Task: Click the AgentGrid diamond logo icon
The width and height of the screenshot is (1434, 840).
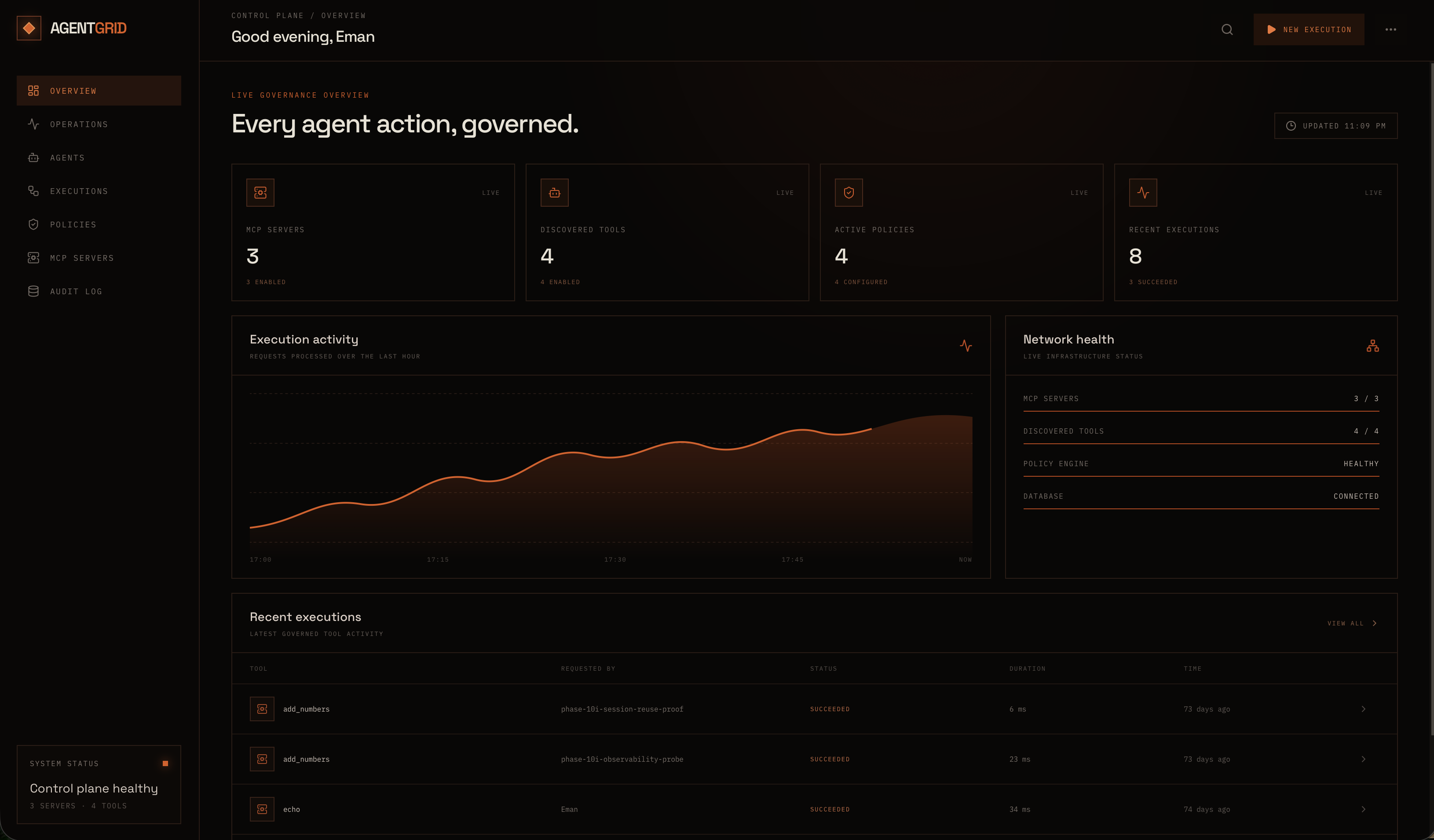Action: click(29, 28)
